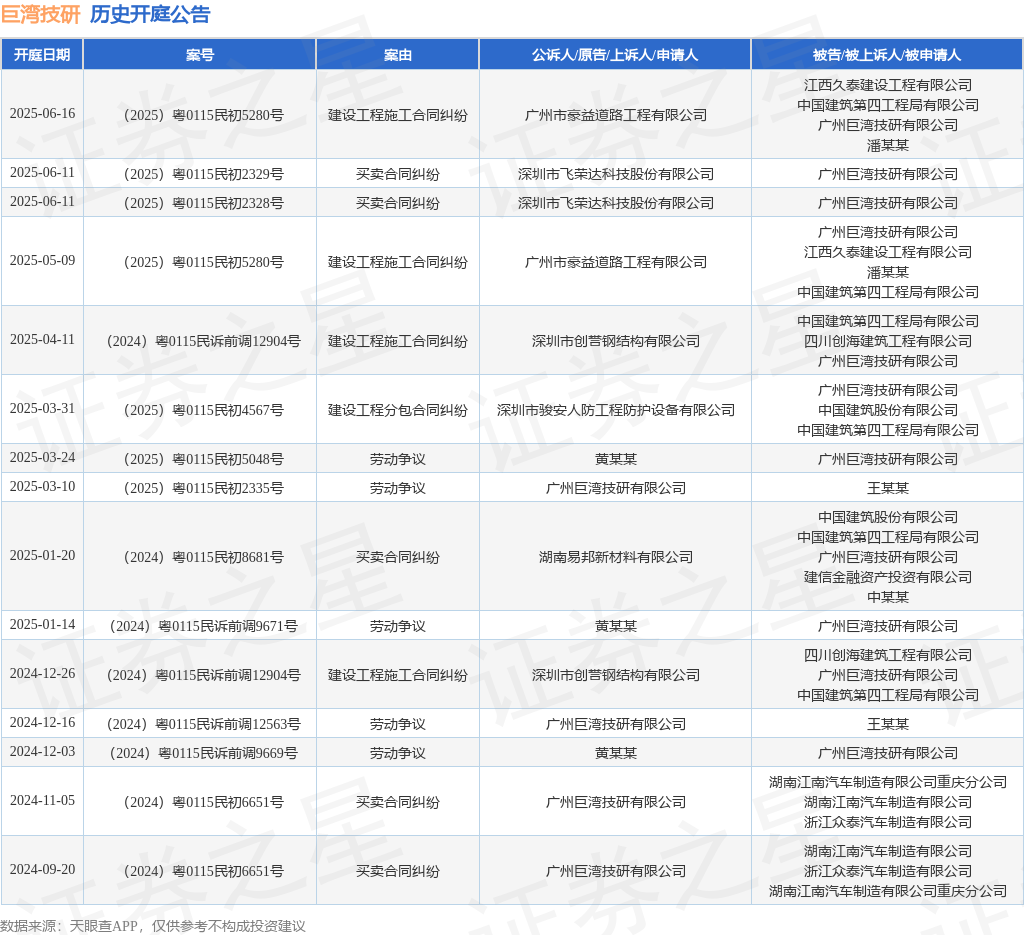Pick the date cell 2025-01-14
Image resolution: width=1024 pixels, height=935 pixels.
42,625
